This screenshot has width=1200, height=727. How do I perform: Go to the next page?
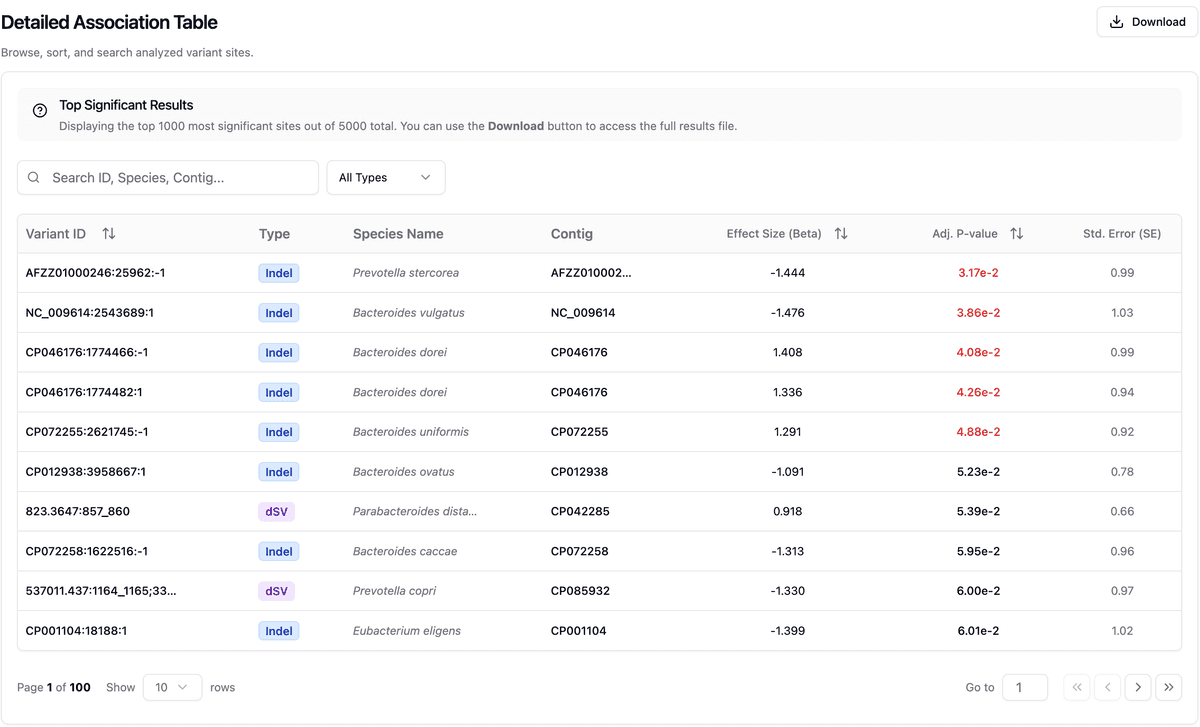tap(1137, 687)
